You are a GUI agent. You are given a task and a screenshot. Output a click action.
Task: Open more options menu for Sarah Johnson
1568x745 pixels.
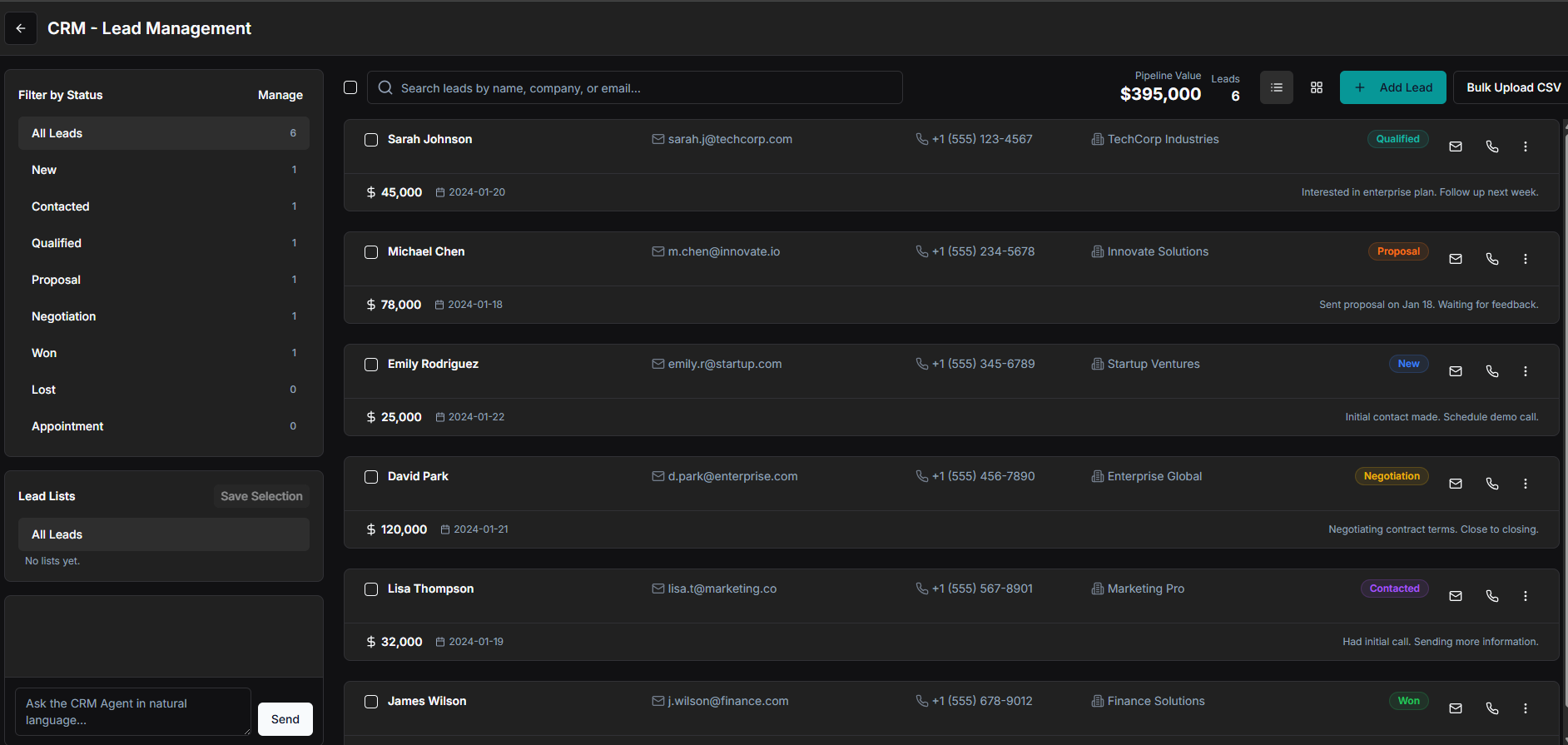[1525, 147]
